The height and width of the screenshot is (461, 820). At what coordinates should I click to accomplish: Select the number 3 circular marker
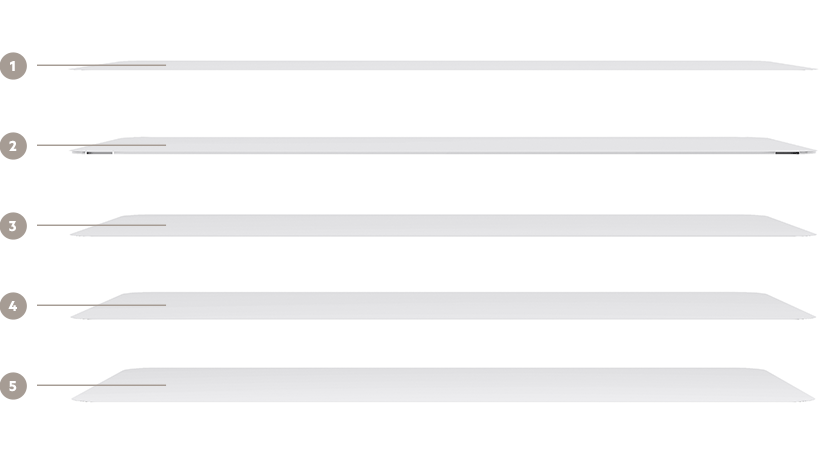coord(13,226)
